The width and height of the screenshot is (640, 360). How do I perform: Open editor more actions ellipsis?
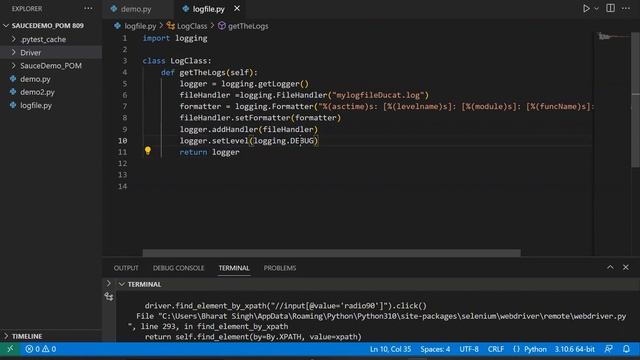[x=626, y=8]
